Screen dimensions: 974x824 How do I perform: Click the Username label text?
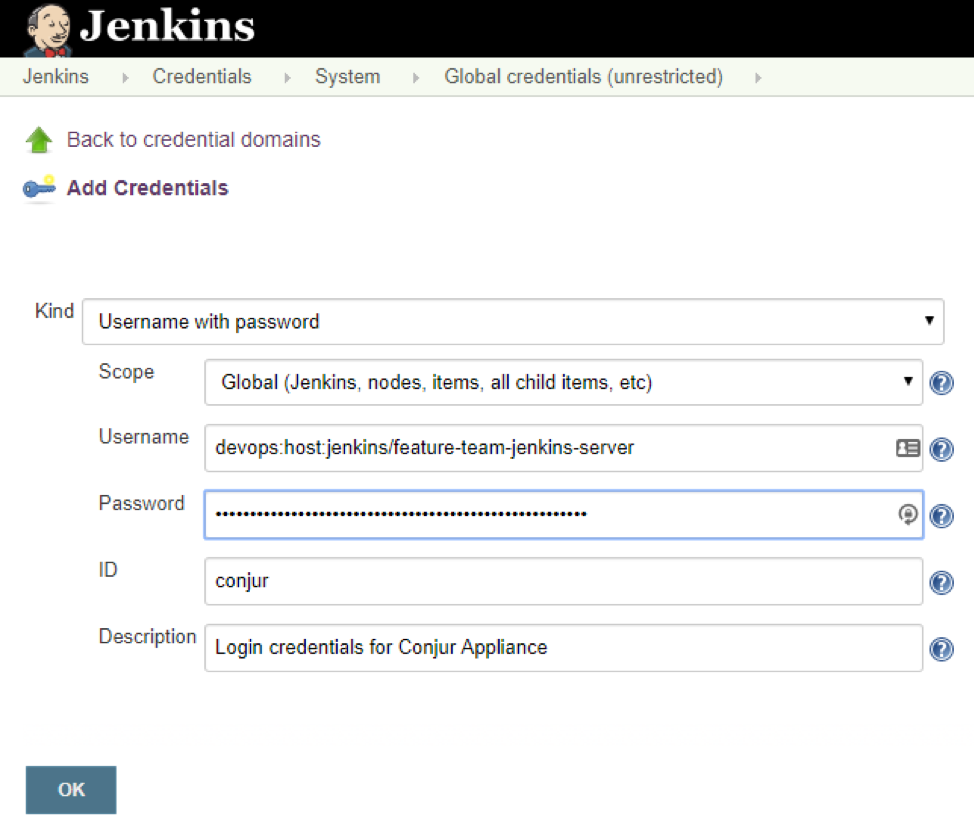point(143,437)
